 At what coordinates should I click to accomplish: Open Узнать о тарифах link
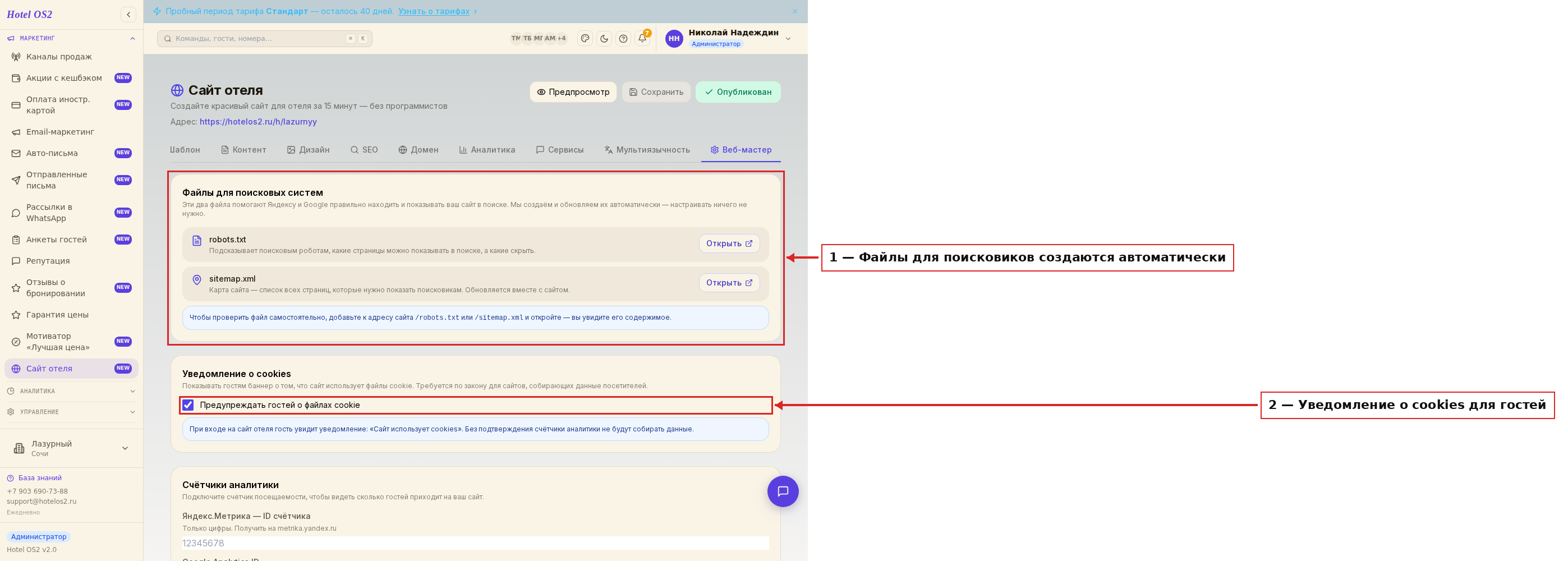pos(434,11)
